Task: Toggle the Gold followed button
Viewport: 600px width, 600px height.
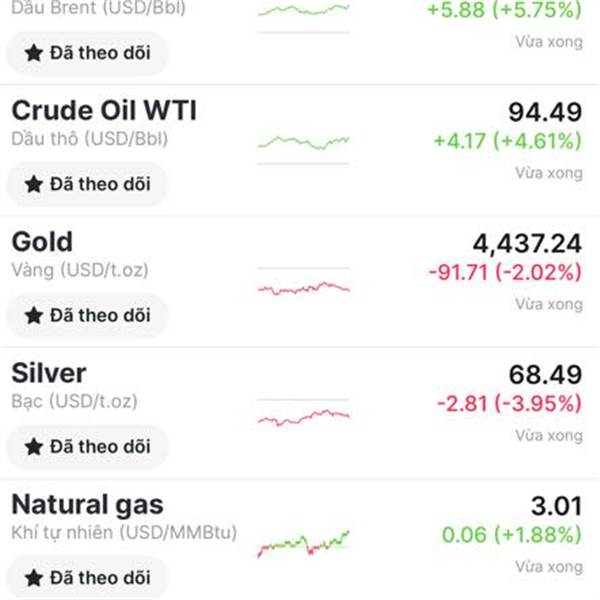Action: point(87,315)
